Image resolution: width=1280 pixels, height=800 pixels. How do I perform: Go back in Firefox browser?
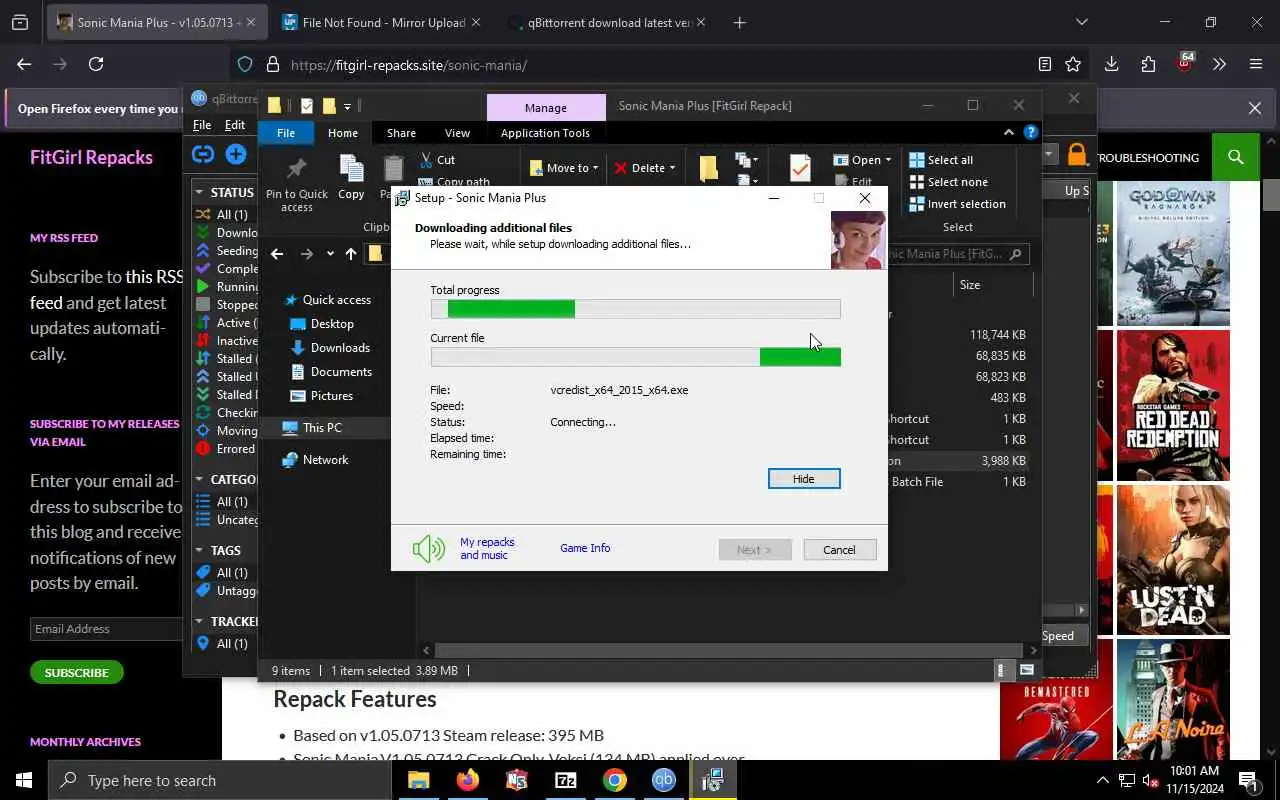click(24, 64)
